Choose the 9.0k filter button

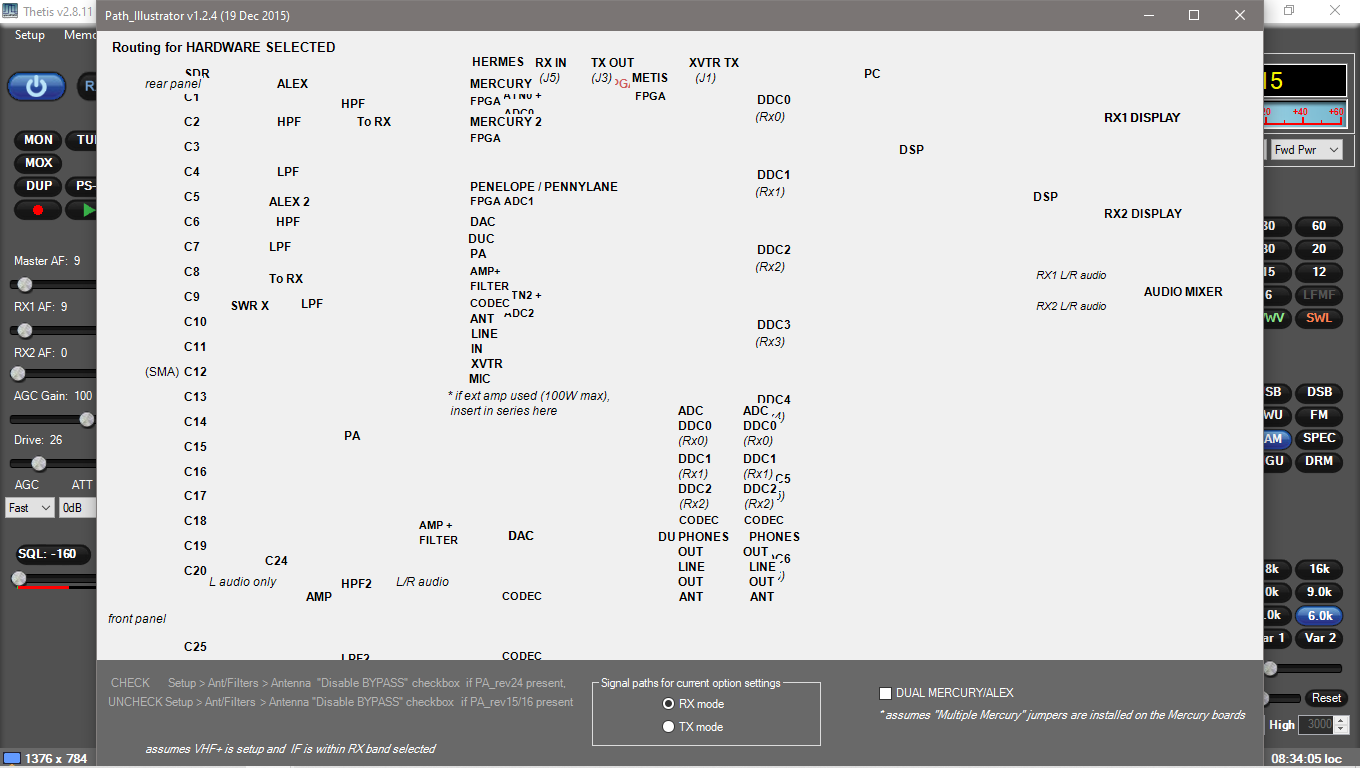[1318, 592]
